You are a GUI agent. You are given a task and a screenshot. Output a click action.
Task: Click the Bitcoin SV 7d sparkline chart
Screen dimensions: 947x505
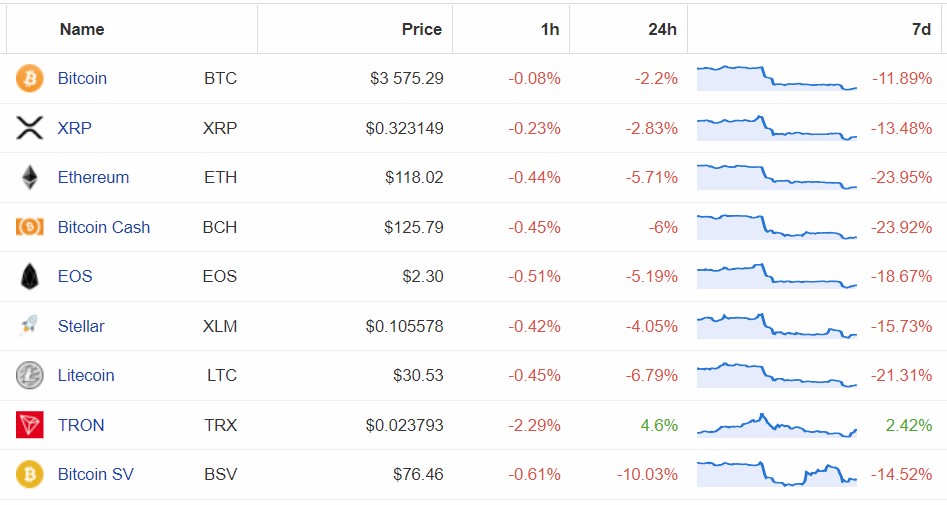(x=777, y=474)
